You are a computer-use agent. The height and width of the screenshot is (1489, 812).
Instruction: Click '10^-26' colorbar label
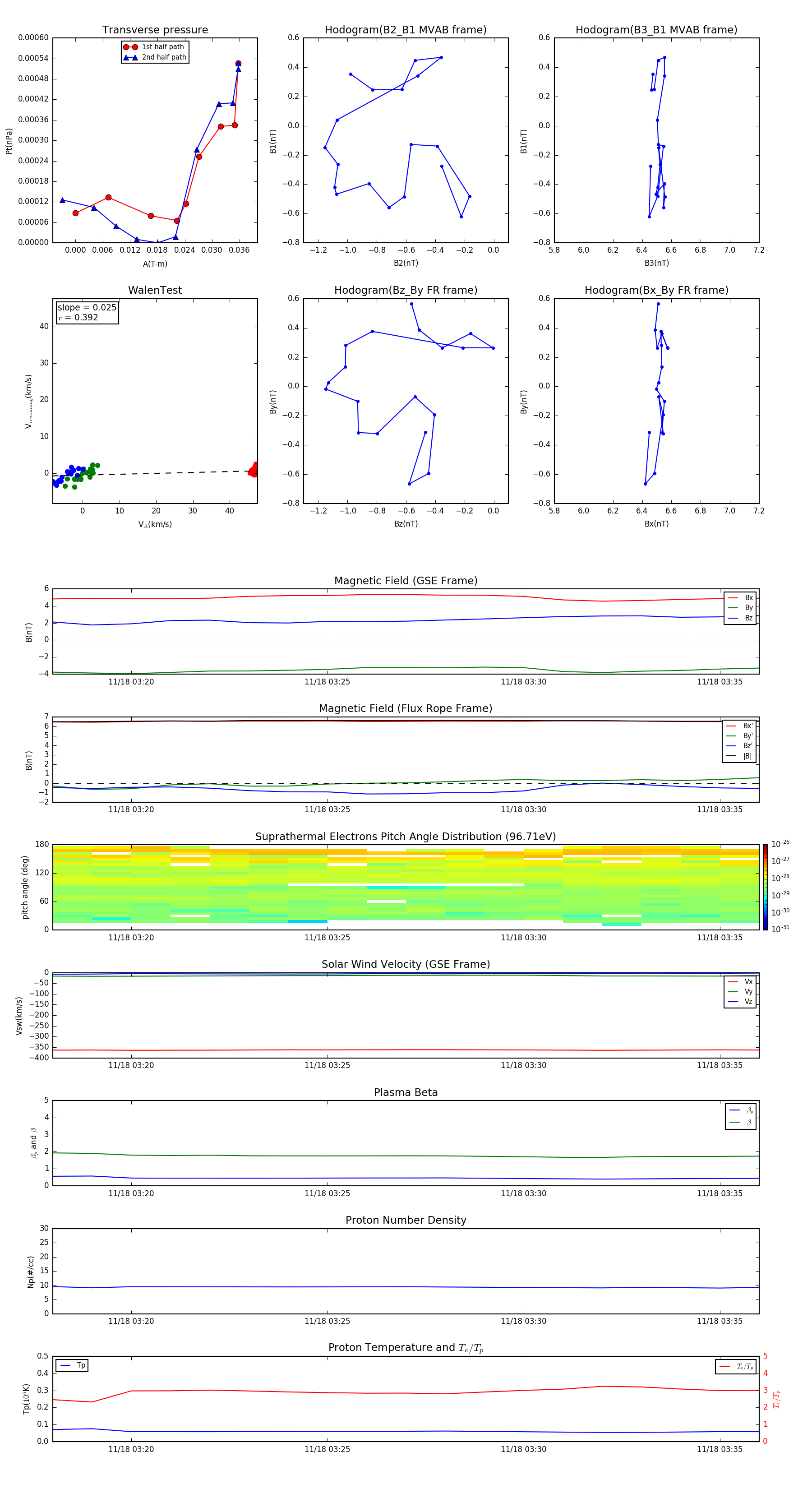780,844
